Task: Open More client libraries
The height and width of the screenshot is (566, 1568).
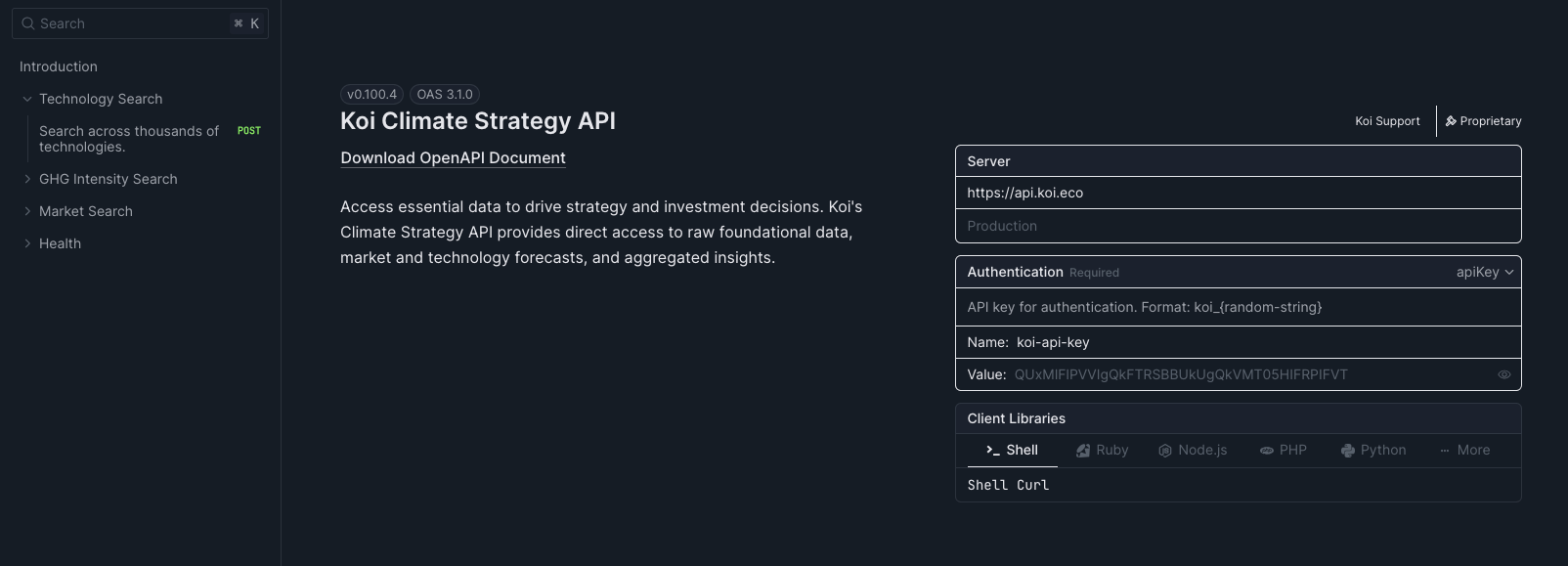Action: point(1464,450)
